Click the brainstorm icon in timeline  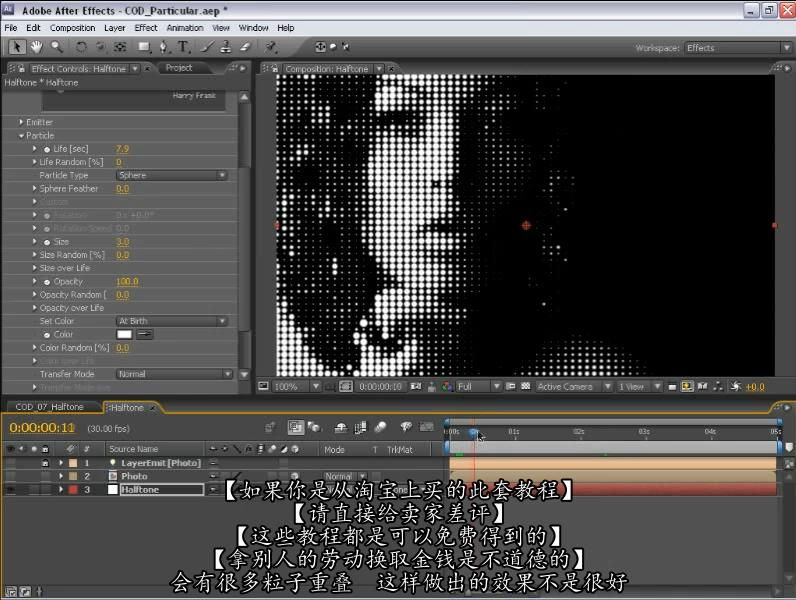tap(406, 427)
